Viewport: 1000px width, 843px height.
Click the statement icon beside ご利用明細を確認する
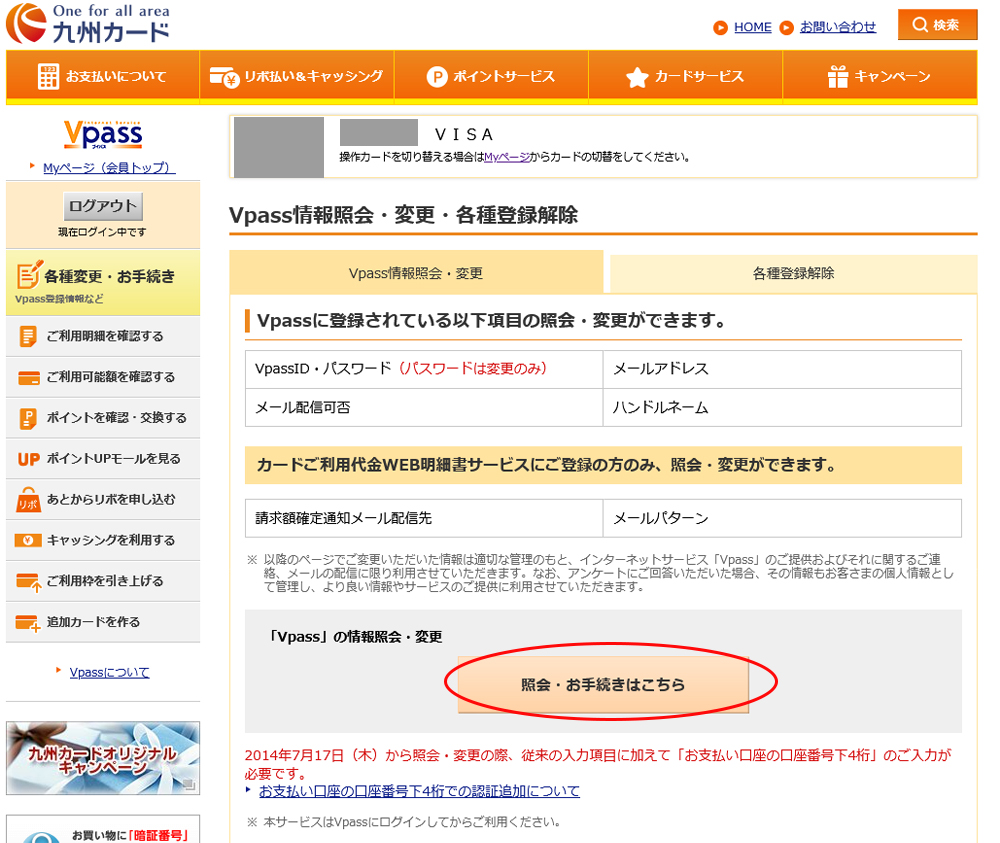[x=27, y=336]
